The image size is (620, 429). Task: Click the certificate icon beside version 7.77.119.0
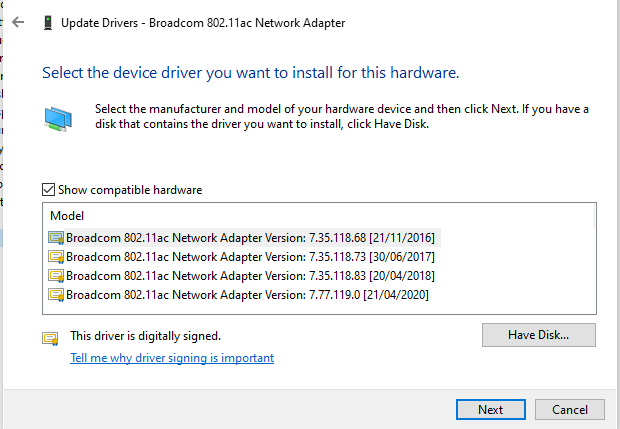click(56, 295)
